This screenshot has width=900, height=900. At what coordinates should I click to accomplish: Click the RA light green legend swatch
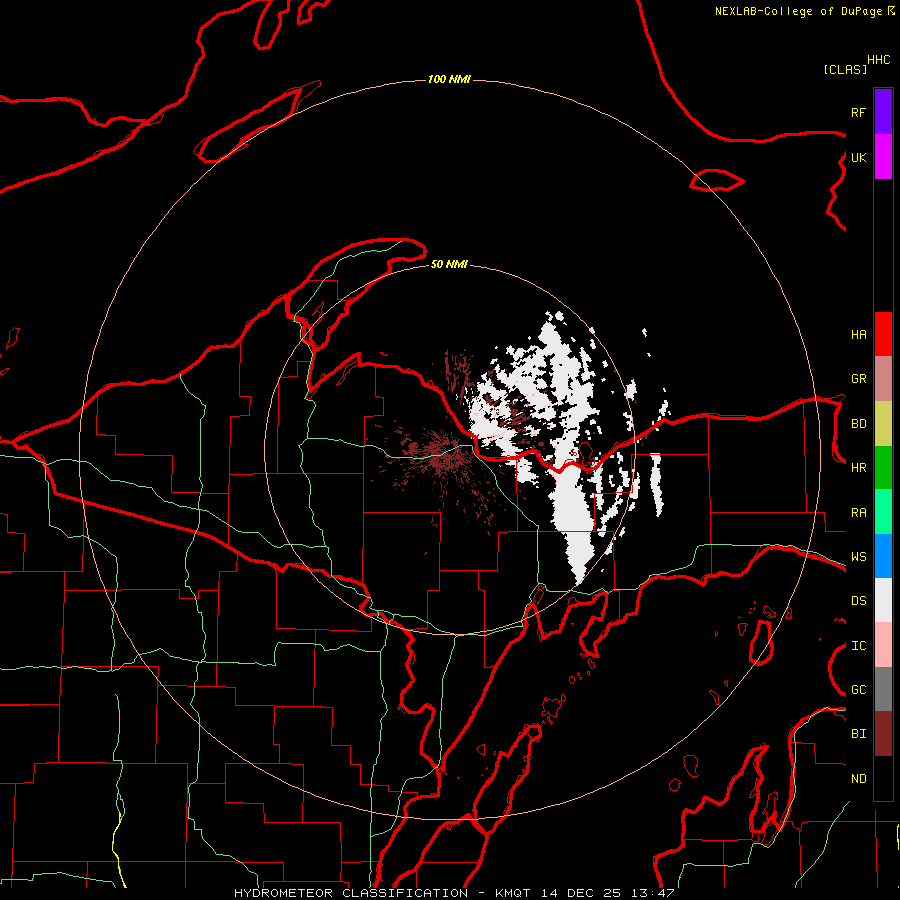pos(883,512)
